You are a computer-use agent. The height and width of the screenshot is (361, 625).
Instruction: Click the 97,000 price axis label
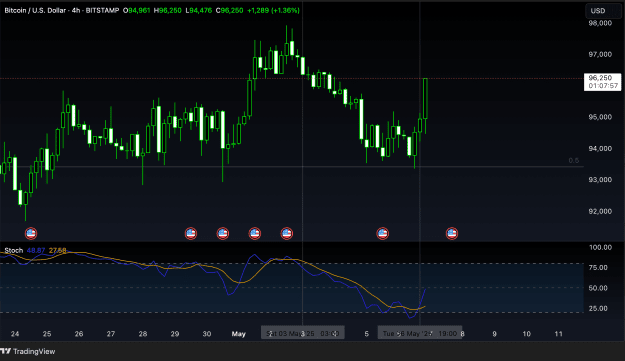pyautogui.click(x=600, y=54)
